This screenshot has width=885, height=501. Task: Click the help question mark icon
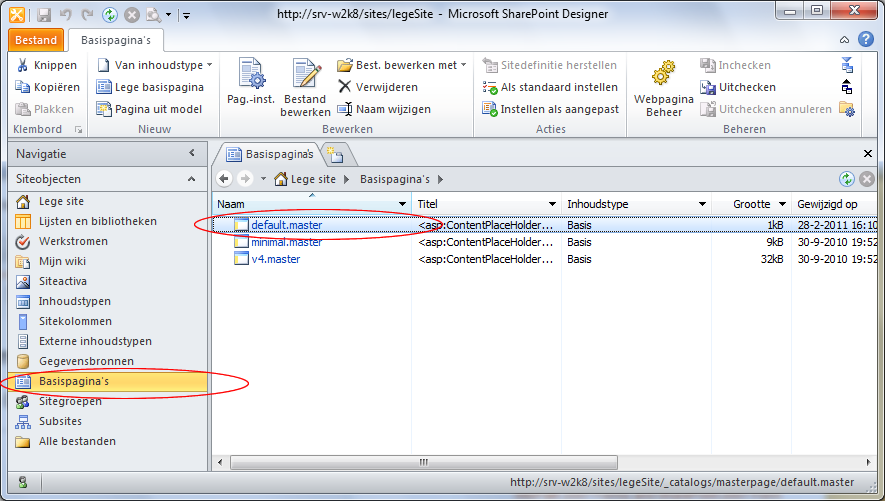click(866, 39)
